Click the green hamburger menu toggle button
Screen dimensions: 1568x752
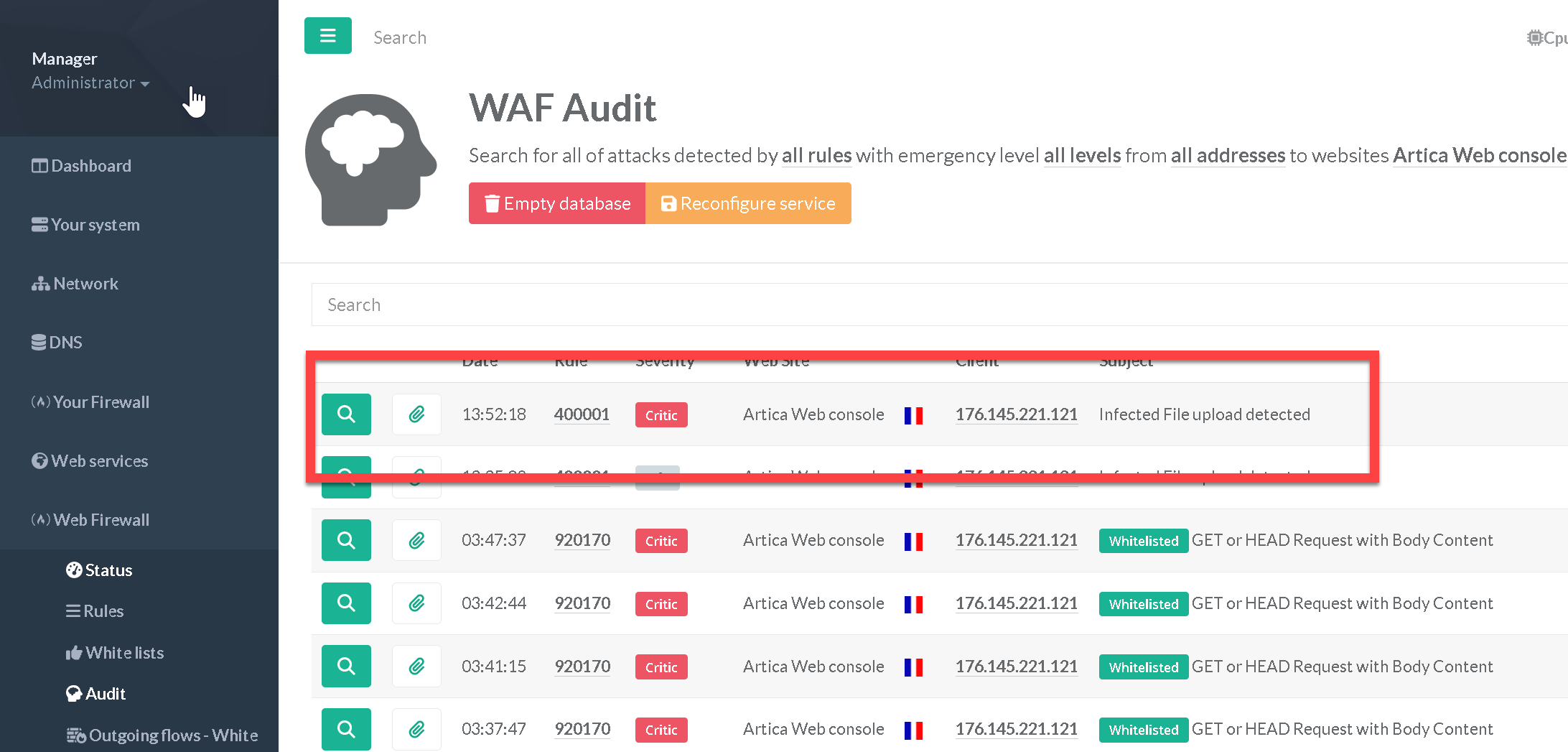pyautogui.click(x=327, y=36)
